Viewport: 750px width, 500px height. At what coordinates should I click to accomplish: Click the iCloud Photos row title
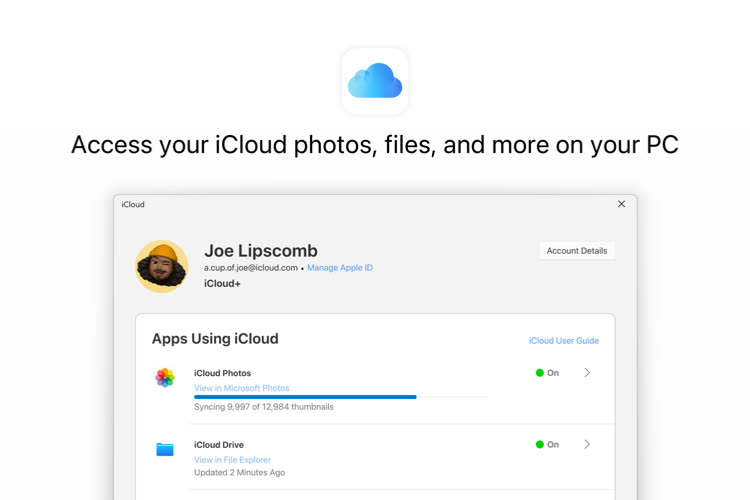pos(222,373)
